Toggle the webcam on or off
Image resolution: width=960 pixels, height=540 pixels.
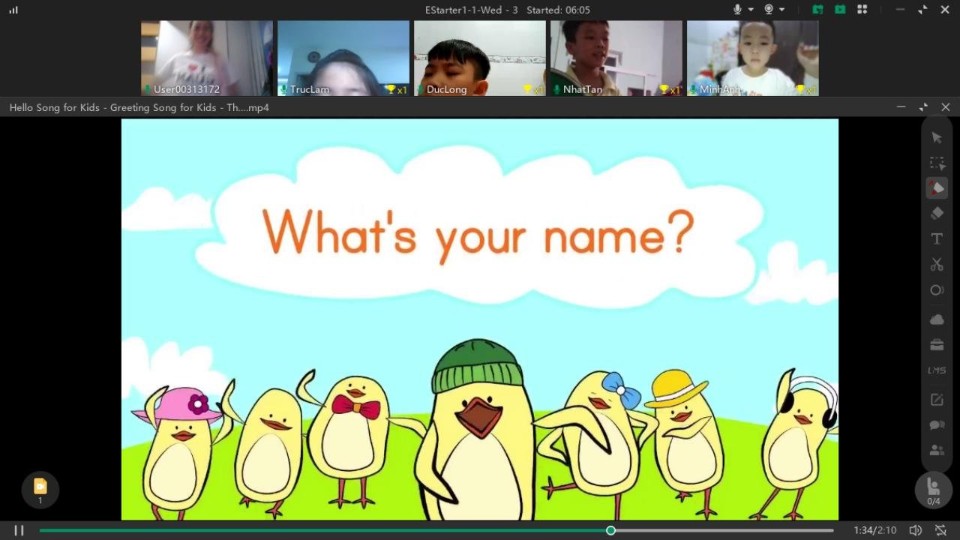click(770, 9)
